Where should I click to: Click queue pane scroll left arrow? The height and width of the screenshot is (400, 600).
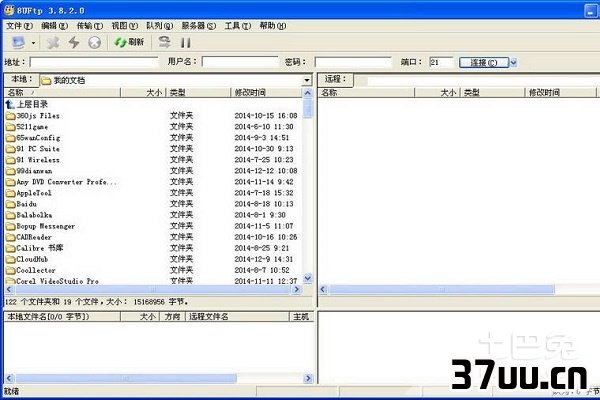point(9,379)
